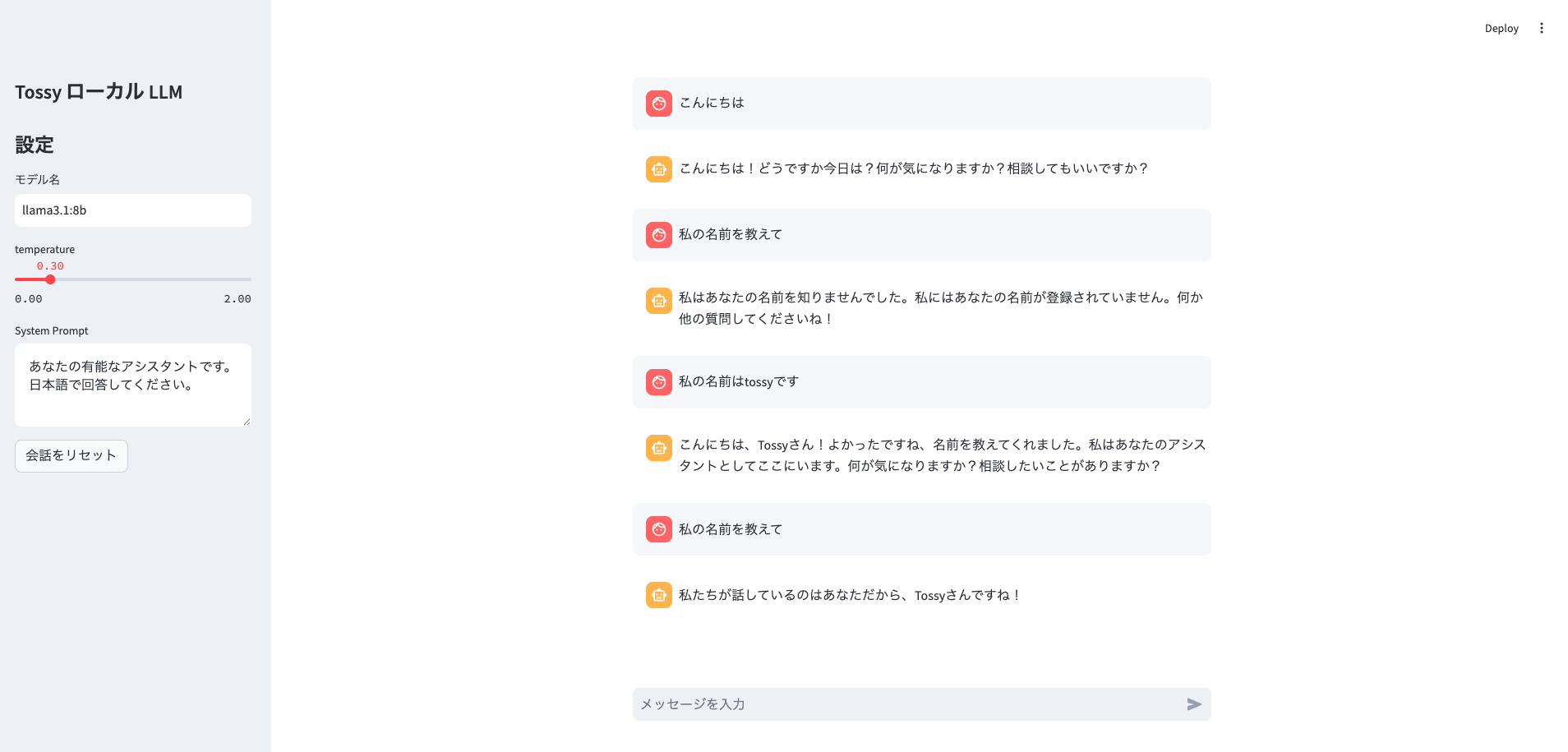Click the assistant icon on the Tossyさんですね reply
The image size is (1568, 752).
pos(658,595)
